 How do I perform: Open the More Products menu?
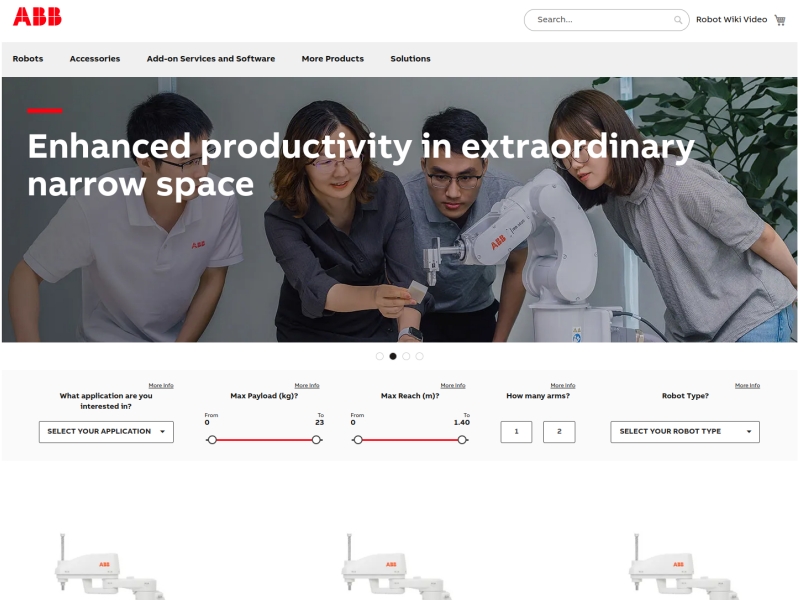point(333,59)
